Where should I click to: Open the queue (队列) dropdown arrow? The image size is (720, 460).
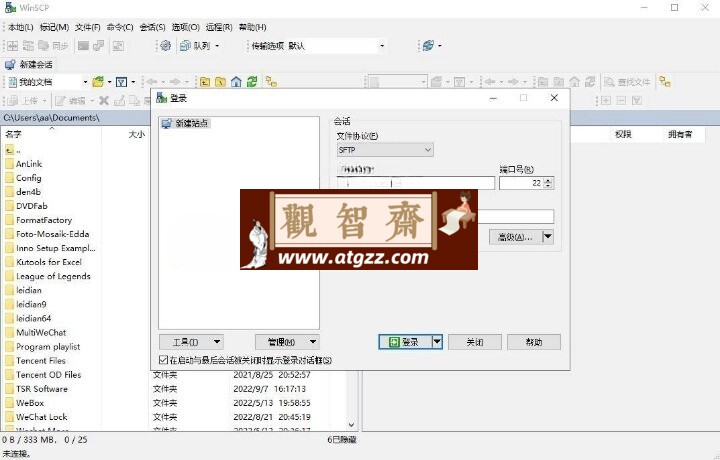[217, 45]
